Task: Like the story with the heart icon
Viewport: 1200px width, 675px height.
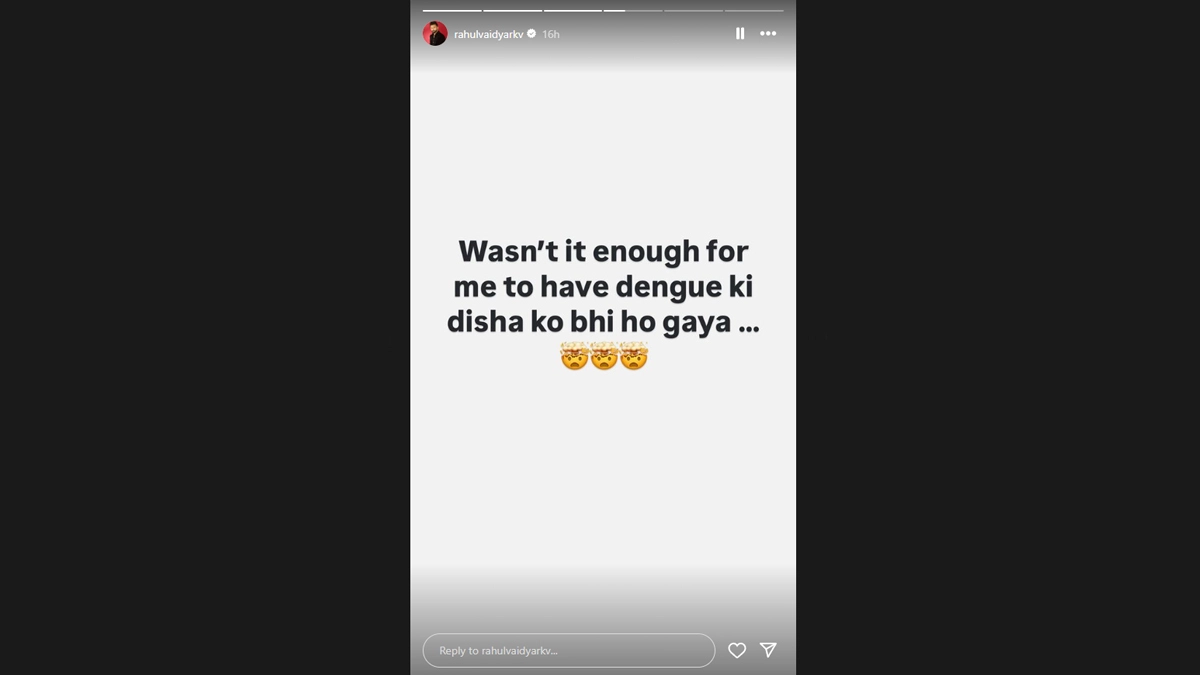Action: [x=737, y=650]
